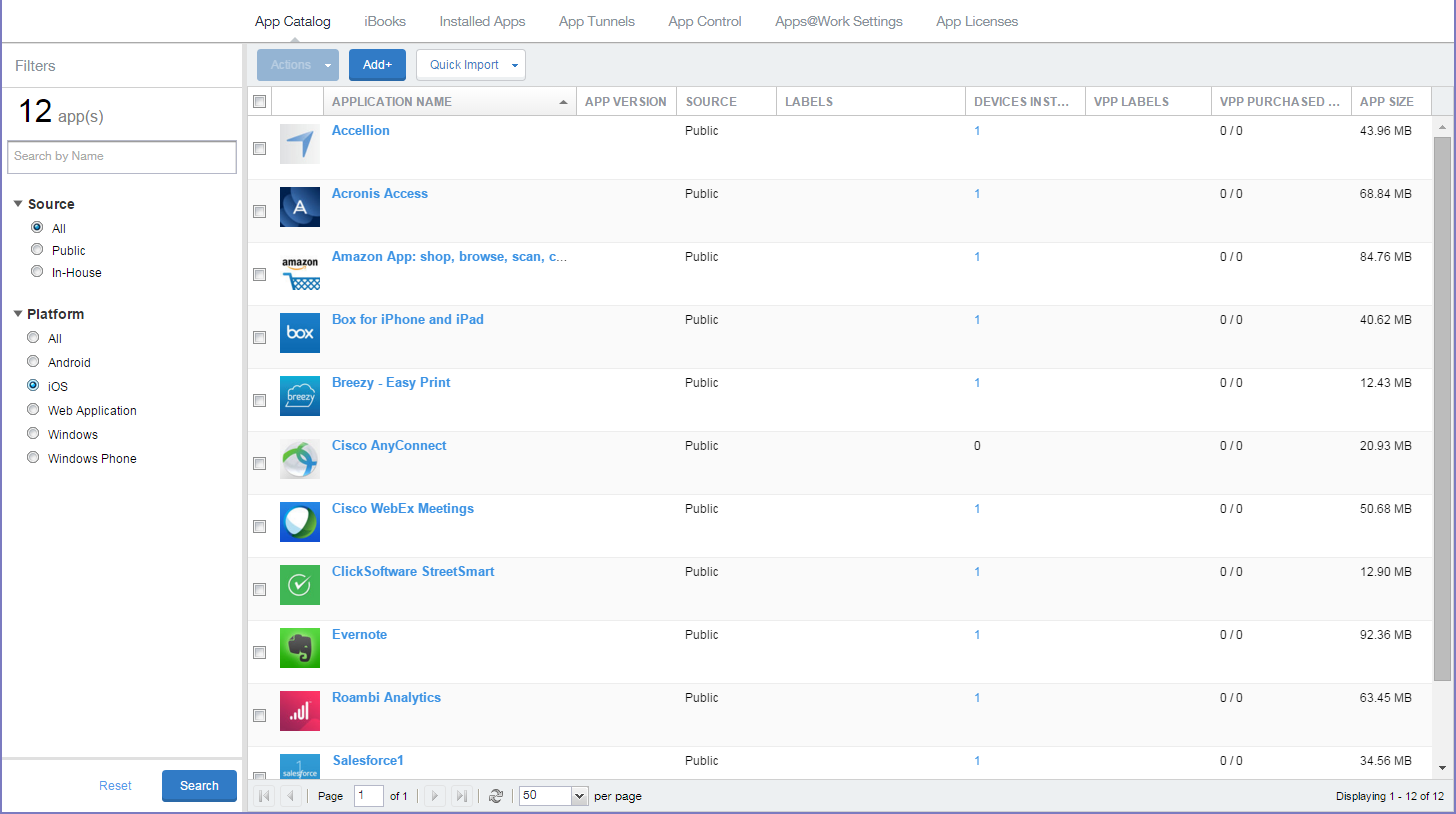Click the Accellion app icon
The width and height of the screenshot is (1456, 814).
pyautogui.click(x=300, y=144)
